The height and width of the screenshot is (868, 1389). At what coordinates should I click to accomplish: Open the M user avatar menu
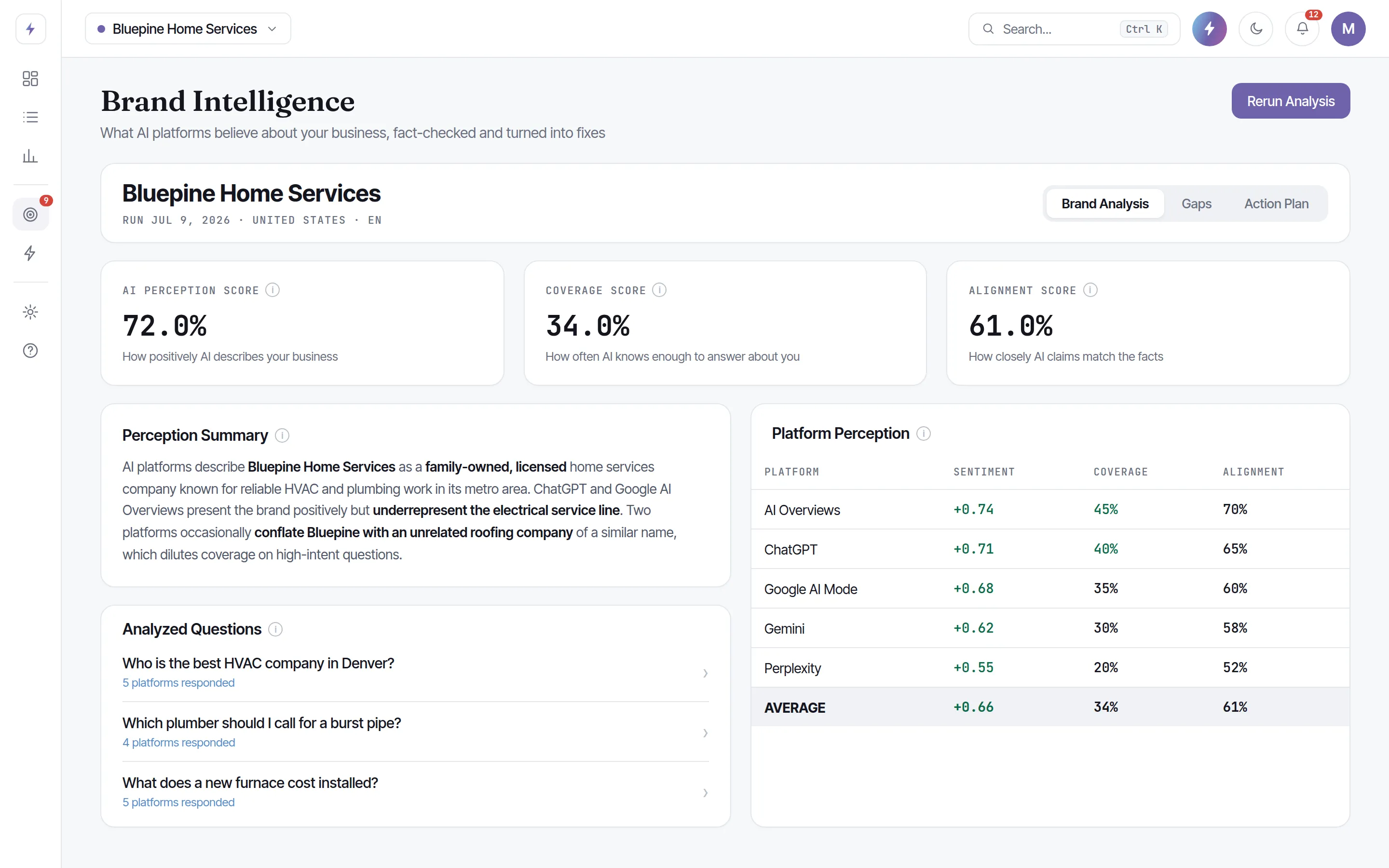(1348, 29)
